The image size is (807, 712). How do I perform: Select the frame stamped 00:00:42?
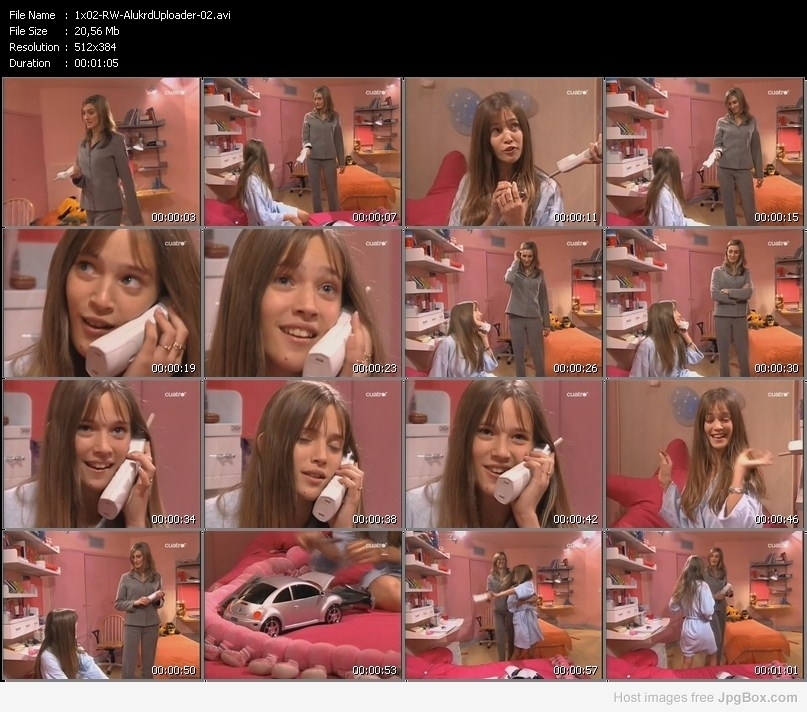pos(503,454)
